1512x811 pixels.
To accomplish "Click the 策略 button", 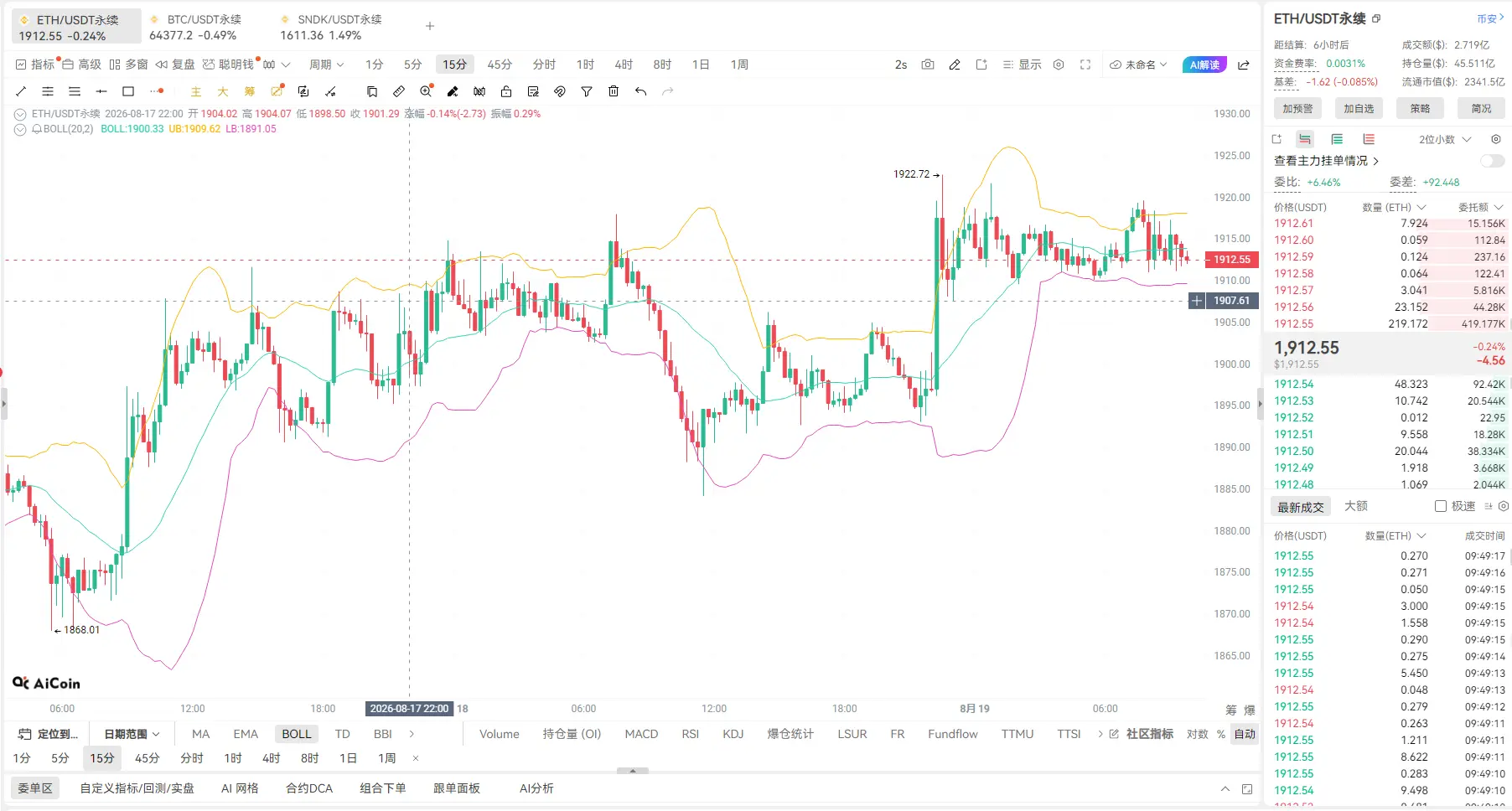I will click(x=1420, y=108).
